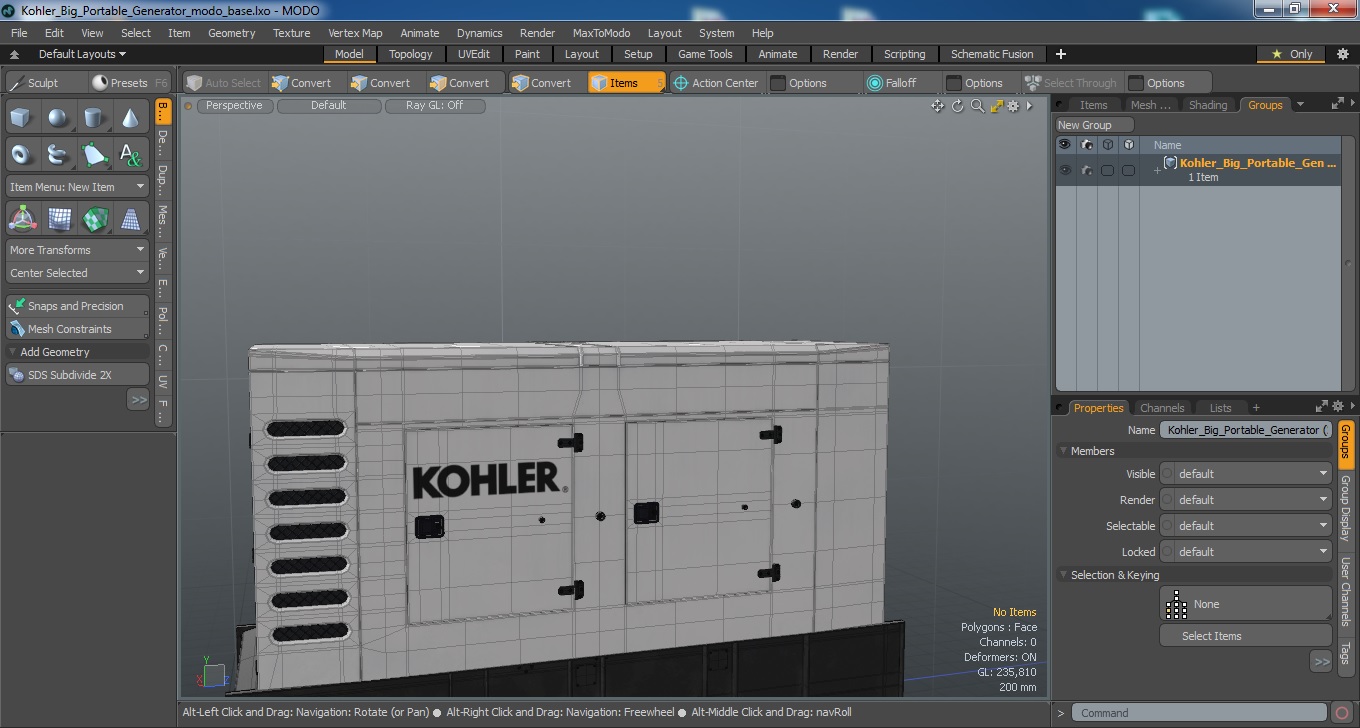Click SDS Subdivide 2X
The height and width of the screenshot is (728, 1360).
[77, 375]
